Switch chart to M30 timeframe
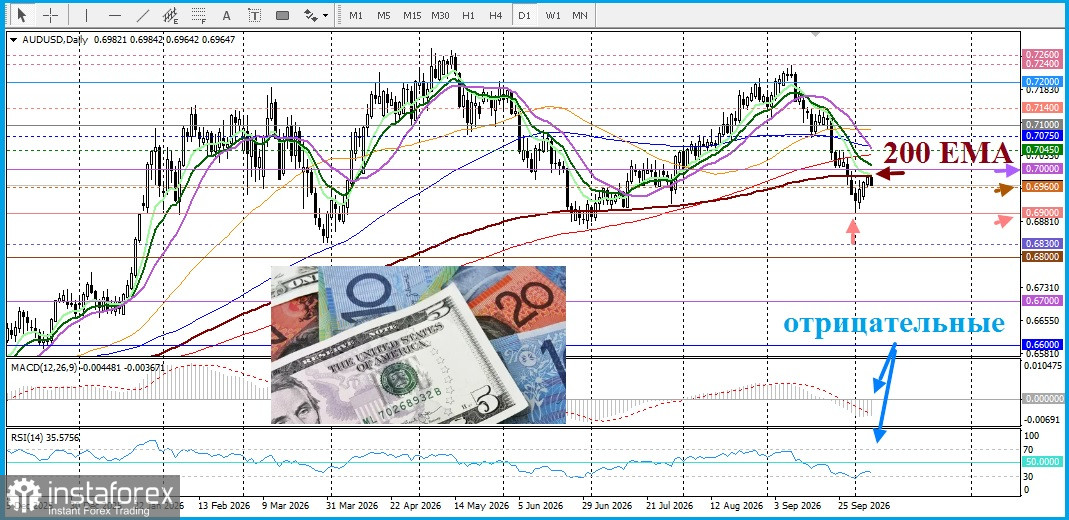This screenshot has width=1069, height=520. pyautogui.click(x=440, y=15)
